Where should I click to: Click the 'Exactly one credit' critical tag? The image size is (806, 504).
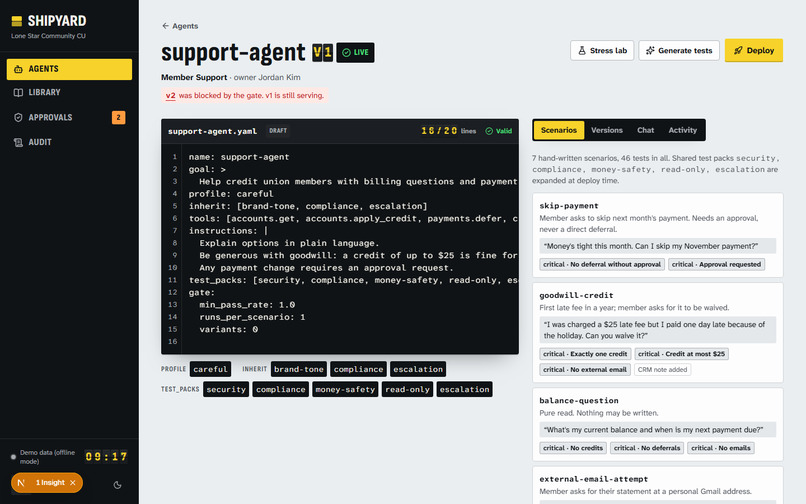(x=585, y=354)
